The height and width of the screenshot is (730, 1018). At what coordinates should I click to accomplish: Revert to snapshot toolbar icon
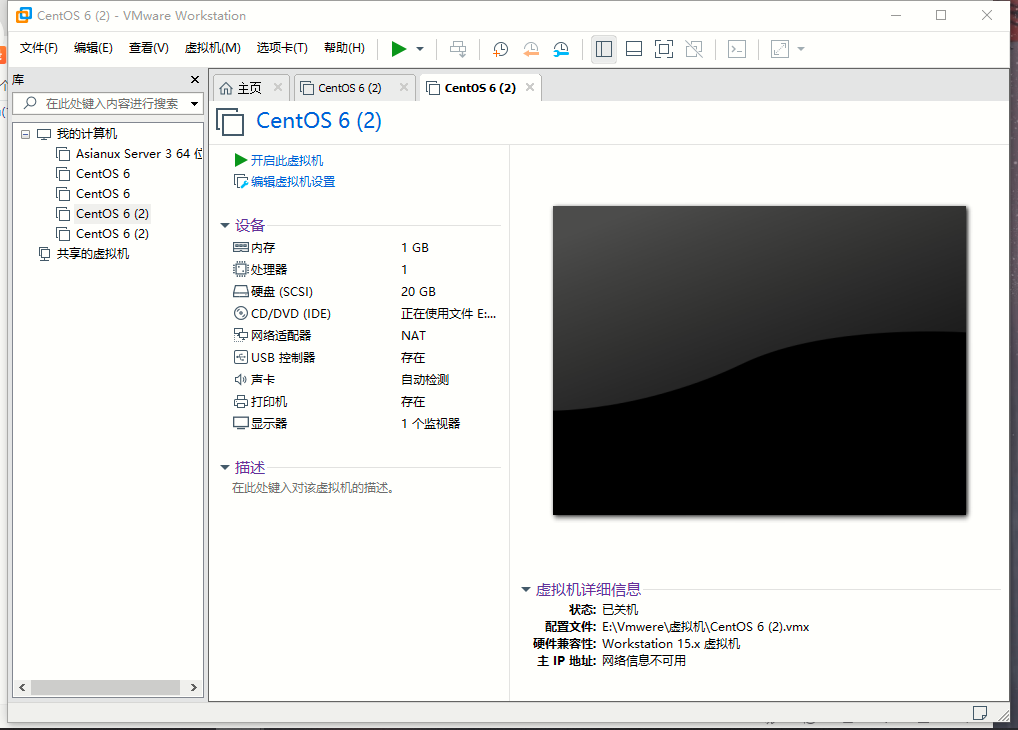pyautogui.click(x=530, y=49)
